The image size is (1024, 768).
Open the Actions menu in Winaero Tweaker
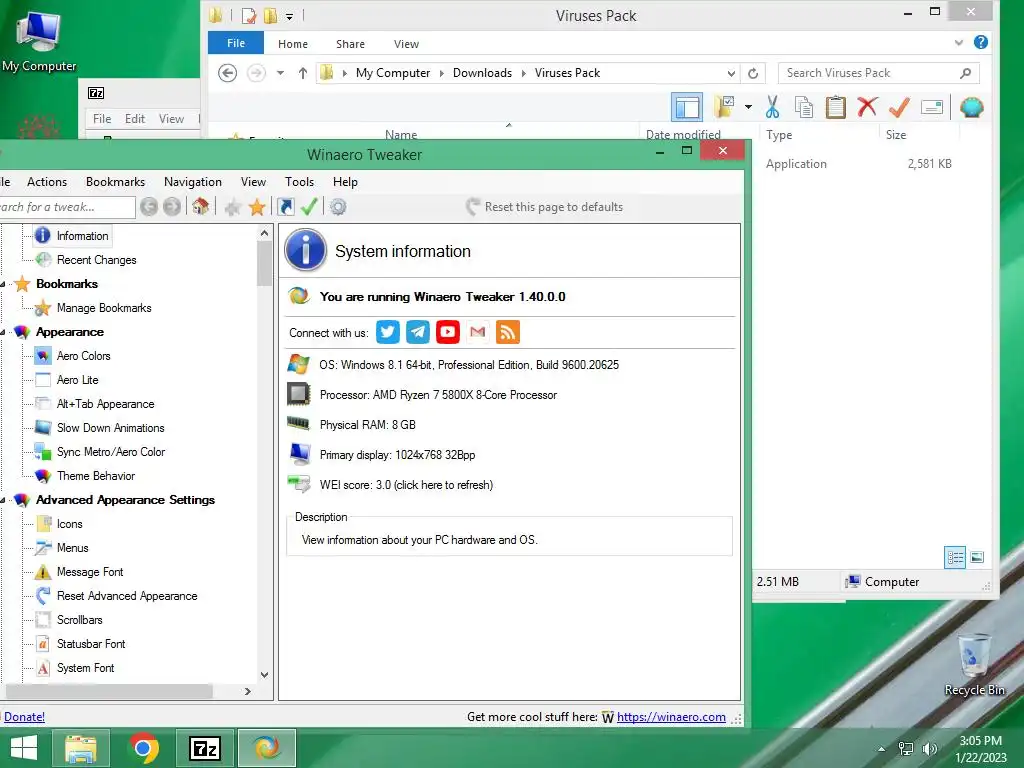[x=47, y=182]
